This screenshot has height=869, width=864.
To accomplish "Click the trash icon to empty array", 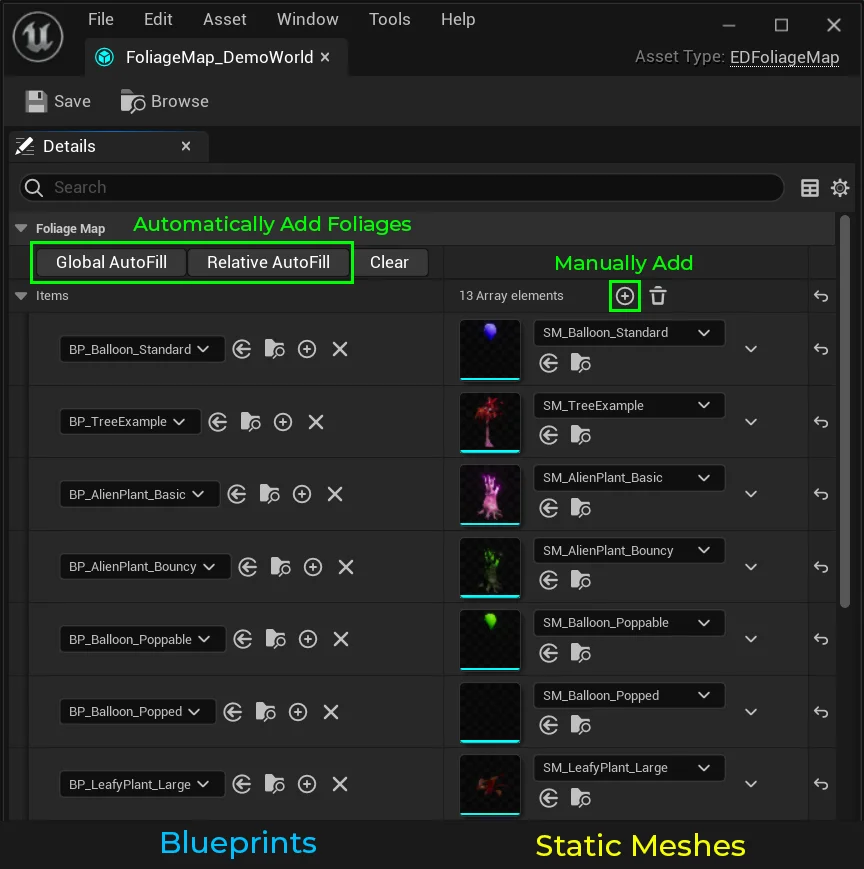I will (x=658, y=296).
